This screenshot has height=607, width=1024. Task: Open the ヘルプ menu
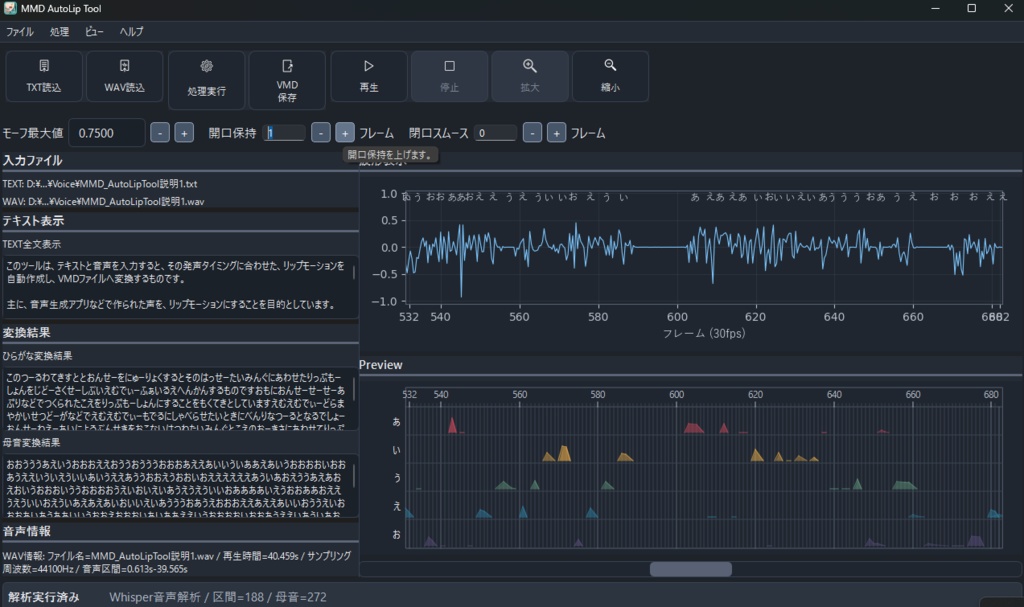point(129,31)
